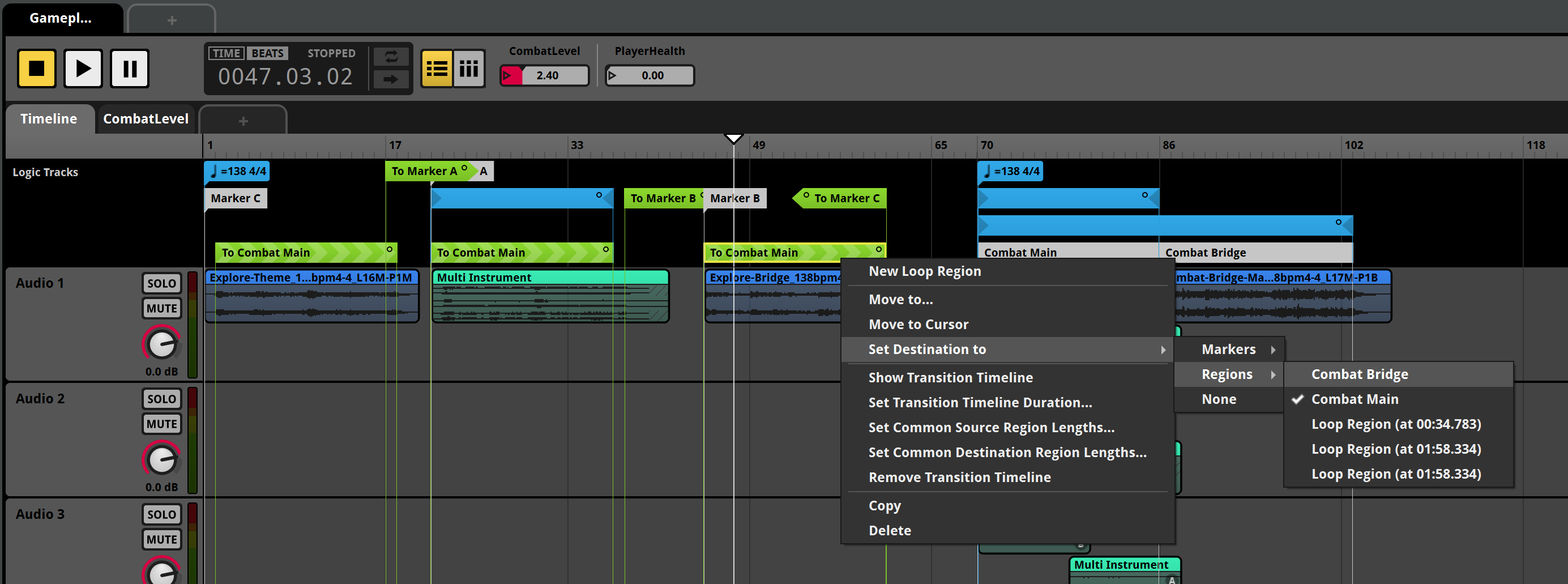Open Set Transition Timeline Duration...

click(x=1007, y=403)
